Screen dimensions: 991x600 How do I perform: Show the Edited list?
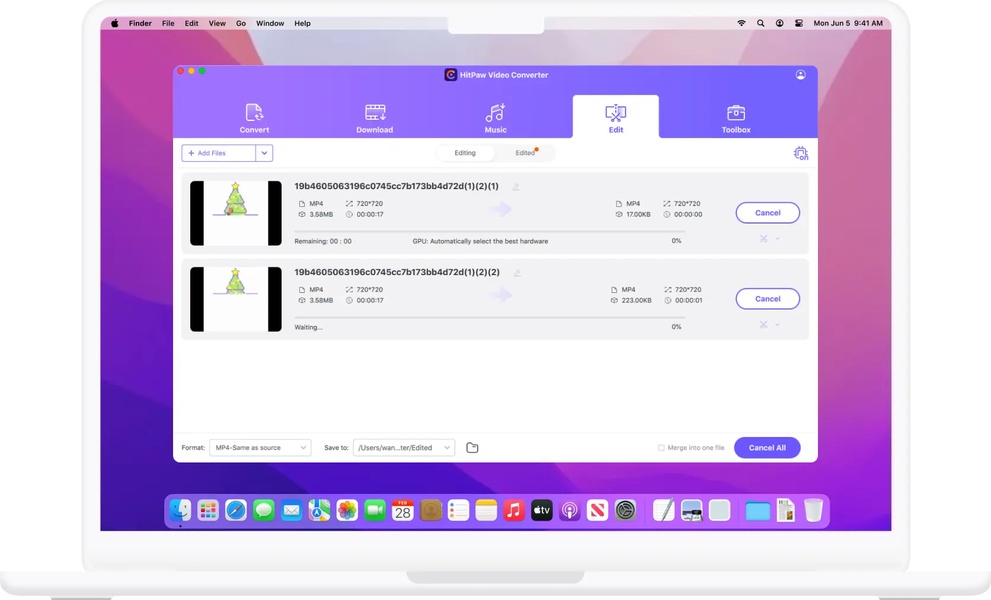pos(525,153)
